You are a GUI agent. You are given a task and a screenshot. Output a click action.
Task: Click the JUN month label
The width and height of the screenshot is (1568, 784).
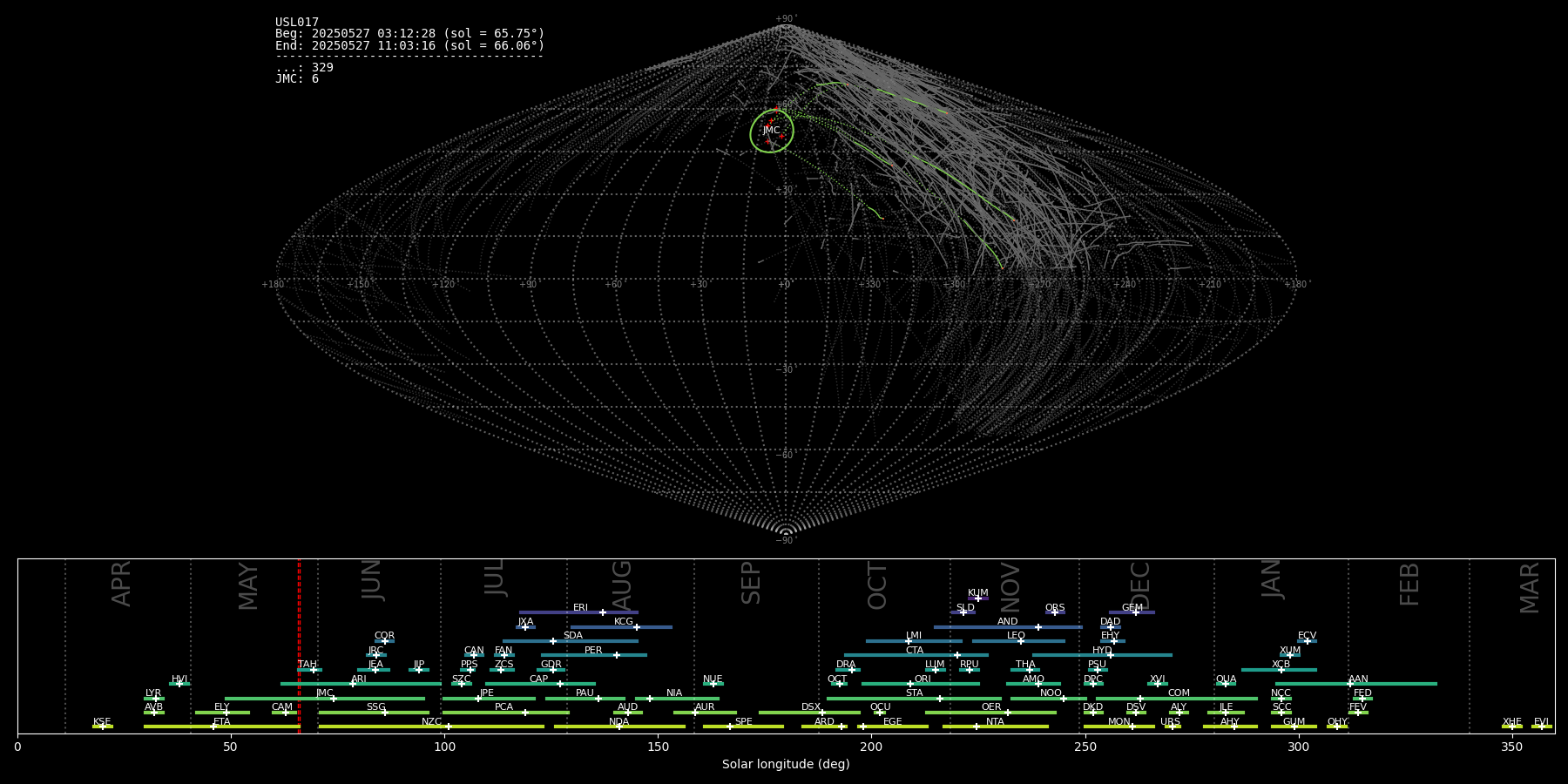372,579
